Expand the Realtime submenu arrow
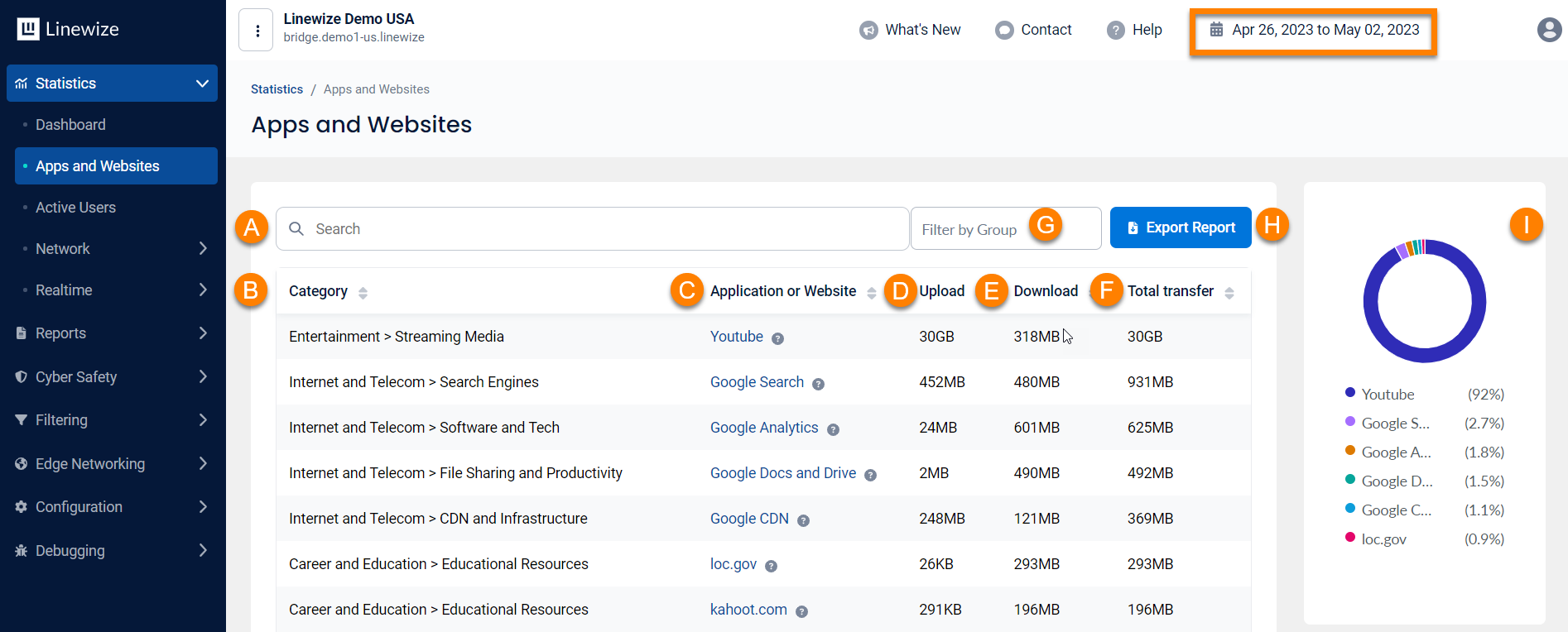Image resolution: width=1568 pixels, height=632 pixels. pyautogui.click(x=203, y=290)
